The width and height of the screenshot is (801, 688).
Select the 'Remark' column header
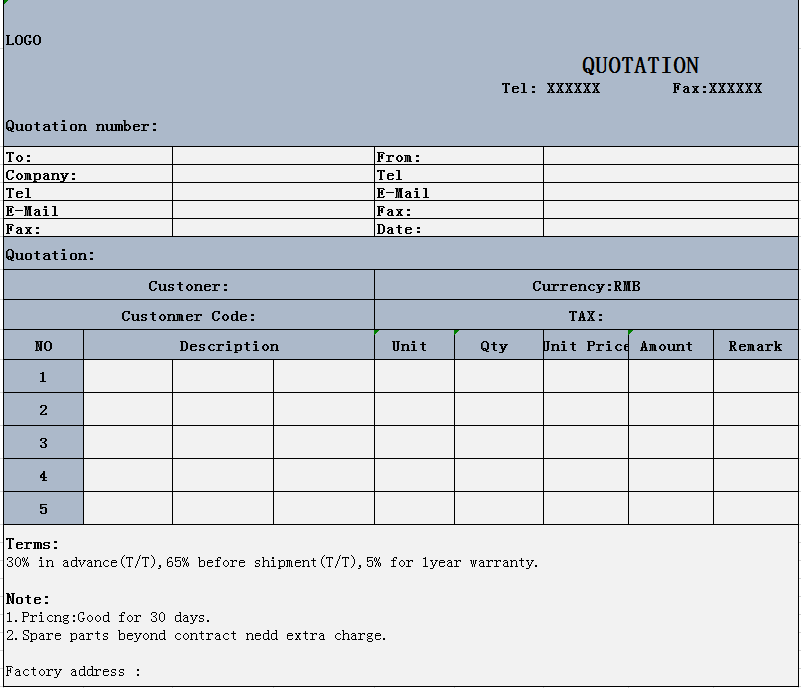[x=756, y=345]
